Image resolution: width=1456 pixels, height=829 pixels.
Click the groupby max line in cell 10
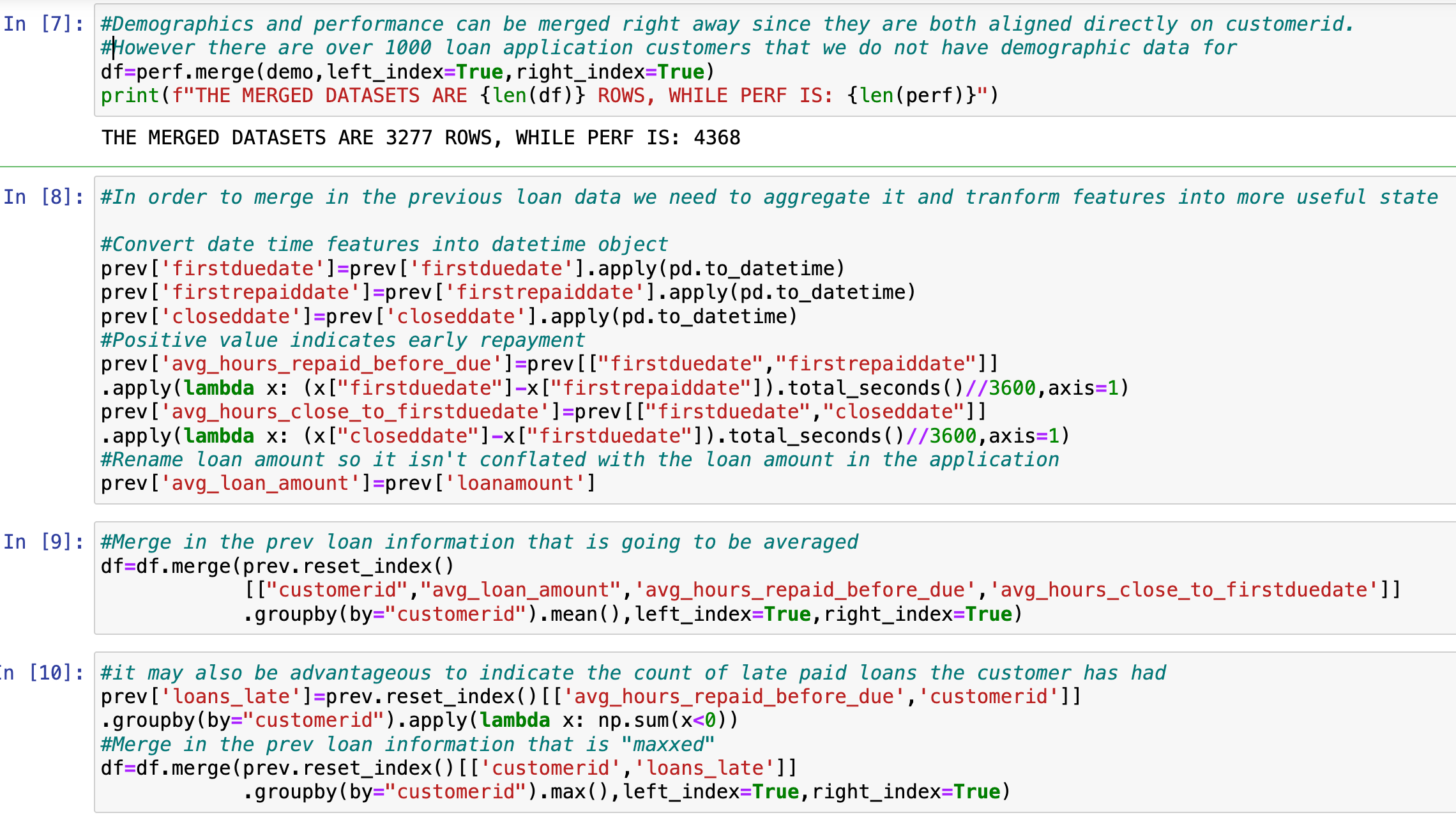tap(626, 792)
